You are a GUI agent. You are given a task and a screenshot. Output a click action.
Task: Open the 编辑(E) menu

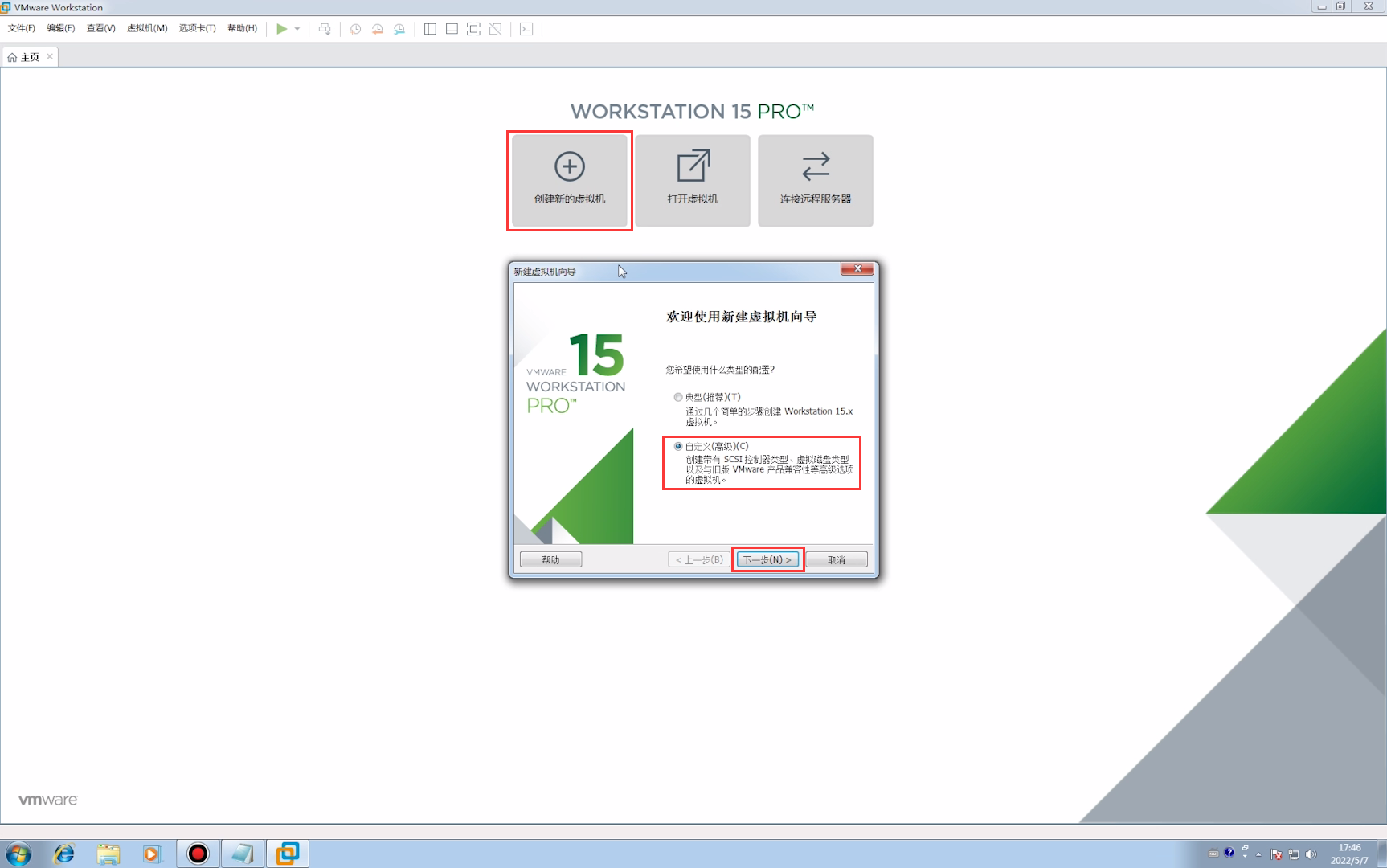61,28
